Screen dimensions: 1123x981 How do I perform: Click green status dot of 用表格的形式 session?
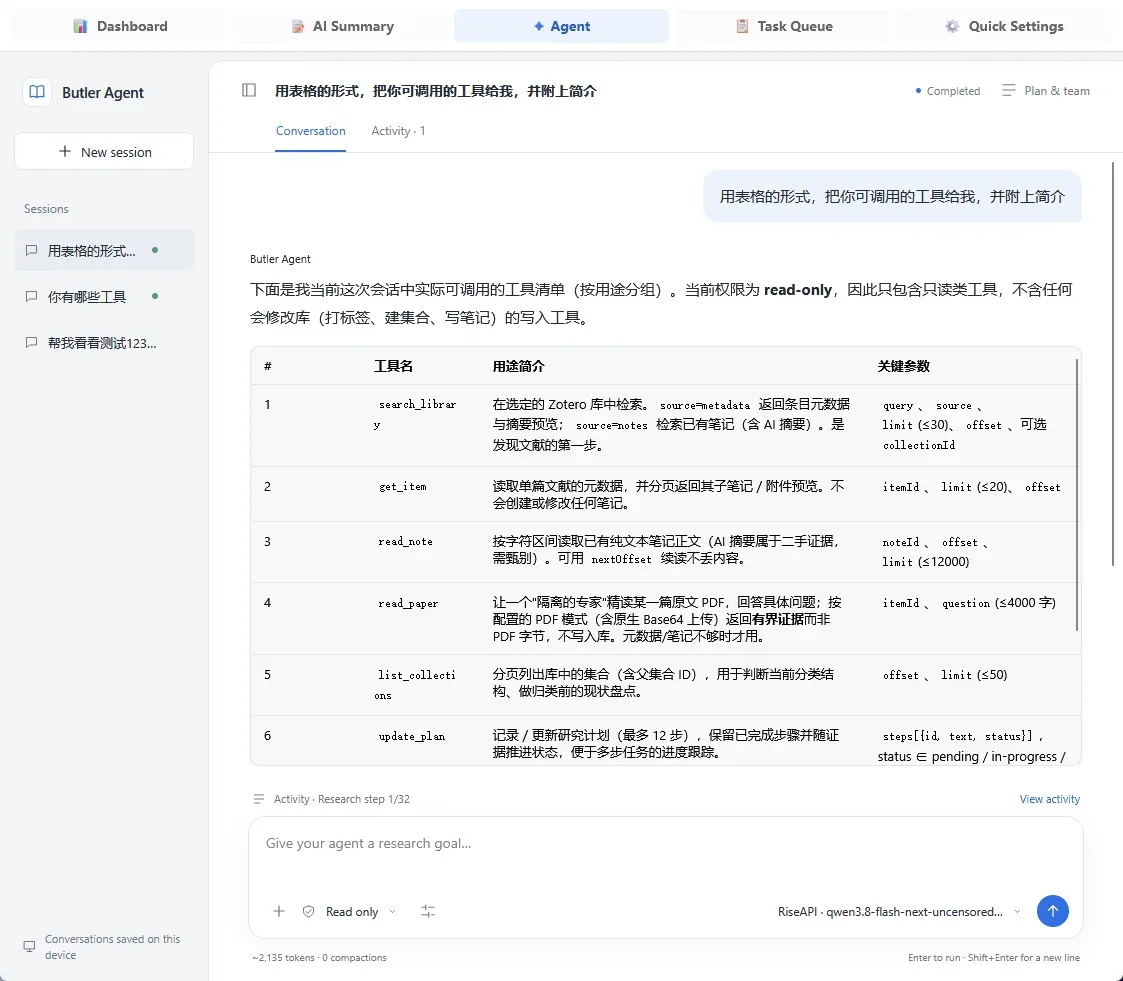pos(155,251)
